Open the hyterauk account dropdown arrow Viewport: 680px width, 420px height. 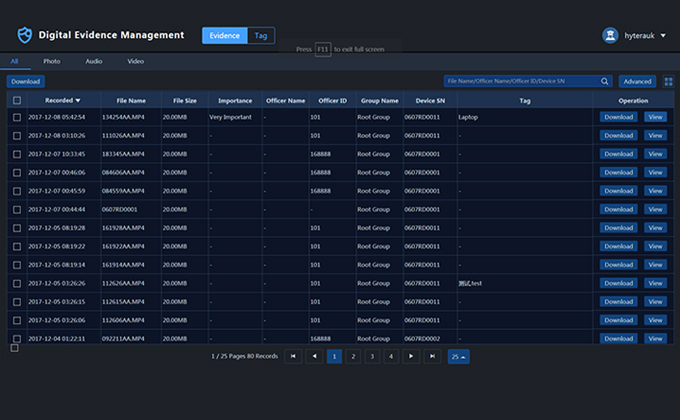click(x=663, y=36)
